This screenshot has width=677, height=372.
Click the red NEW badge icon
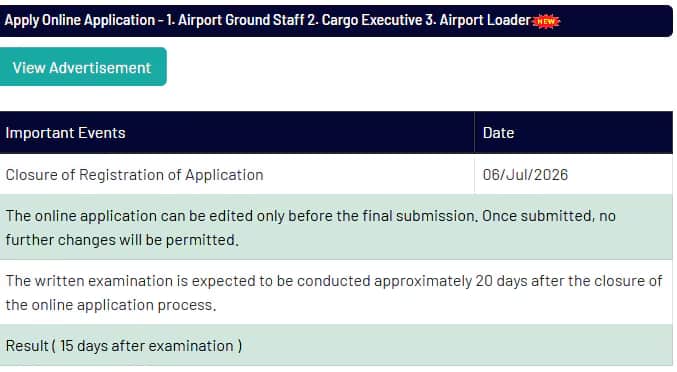point(546,21)
